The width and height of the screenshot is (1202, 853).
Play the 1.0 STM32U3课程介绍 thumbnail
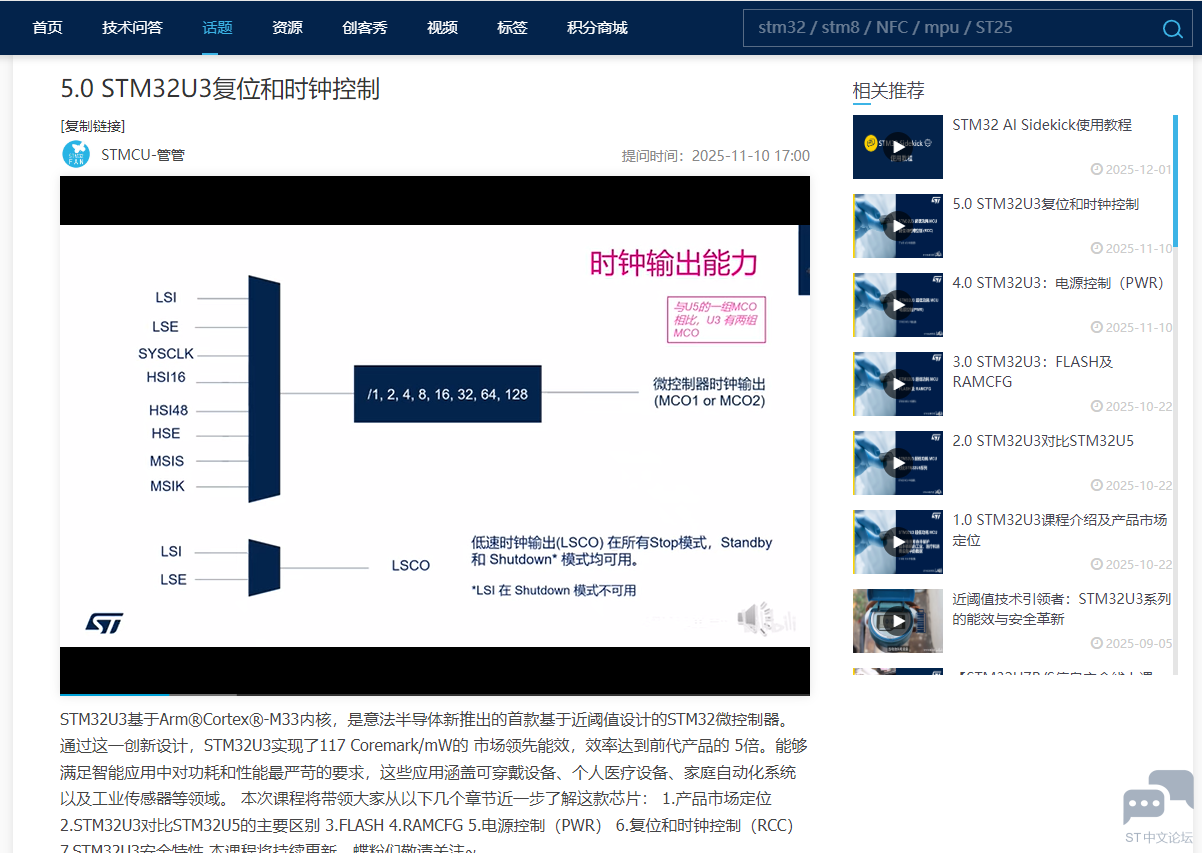[898, 542]
